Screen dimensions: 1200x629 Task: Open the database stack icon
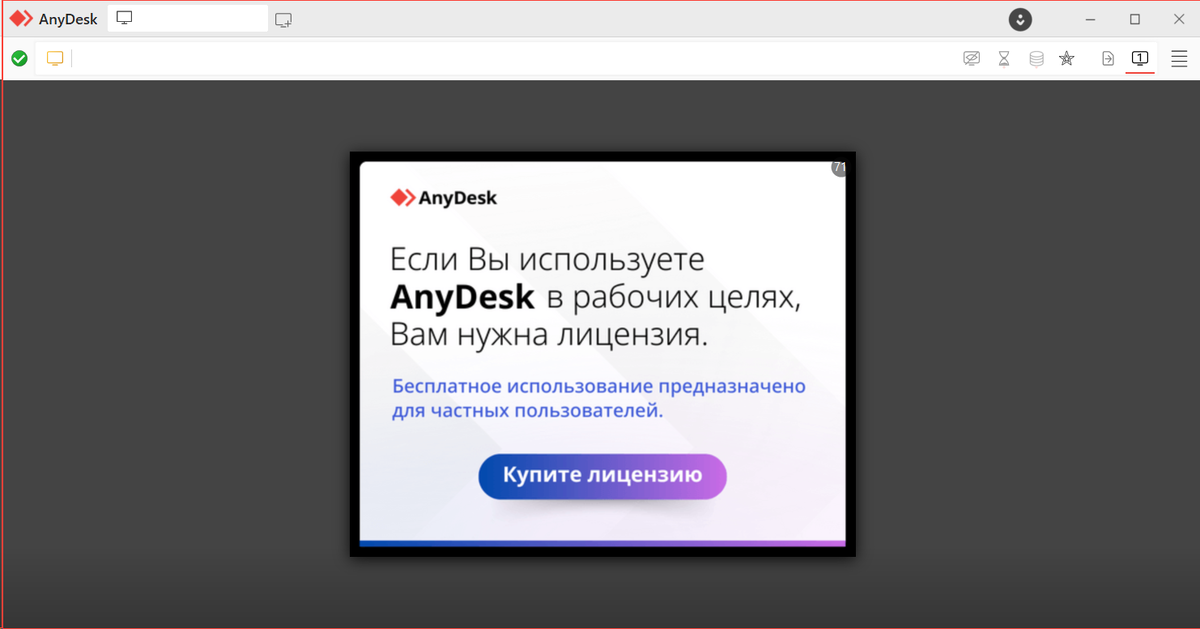tap(1037, 59)
